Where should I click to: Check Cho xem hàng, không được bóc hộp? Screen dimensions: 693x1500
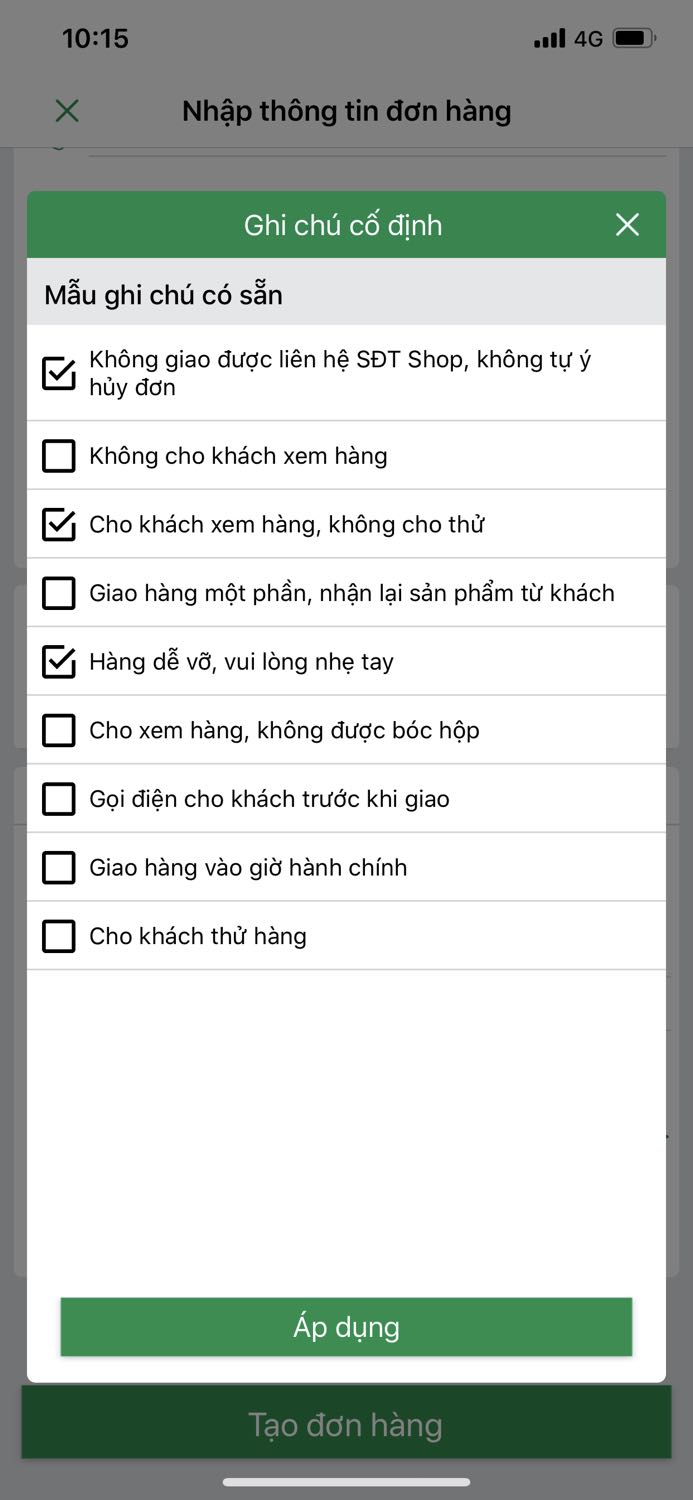click(x=59, y=730)
